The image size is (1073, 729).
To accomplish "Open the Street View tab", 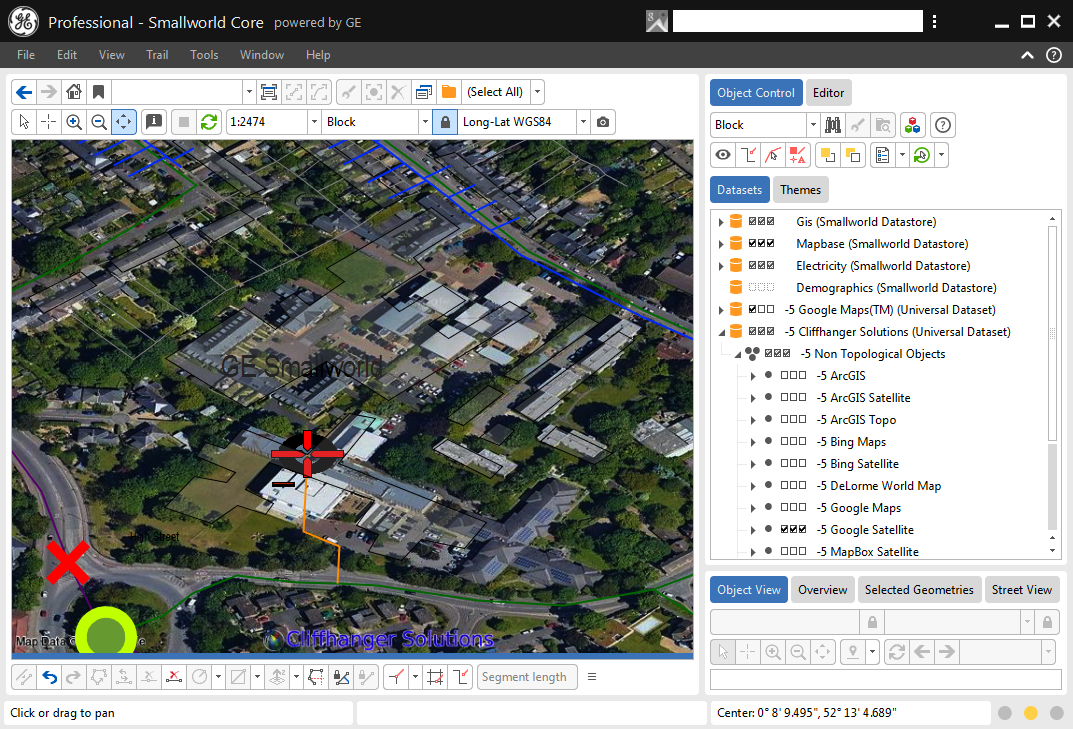I will click(1022, 589).
